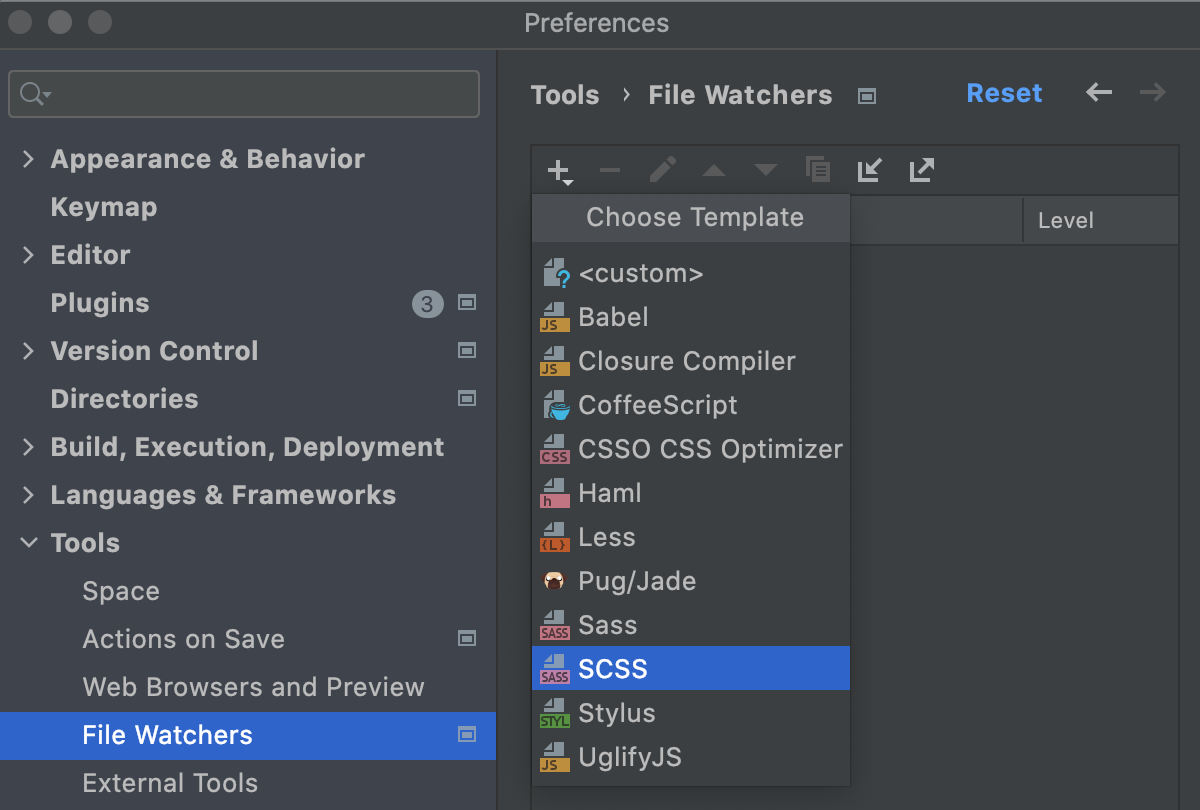Export watchers with the export icon
This screenshot has width=1200, height=810.
tap(921, 170)
